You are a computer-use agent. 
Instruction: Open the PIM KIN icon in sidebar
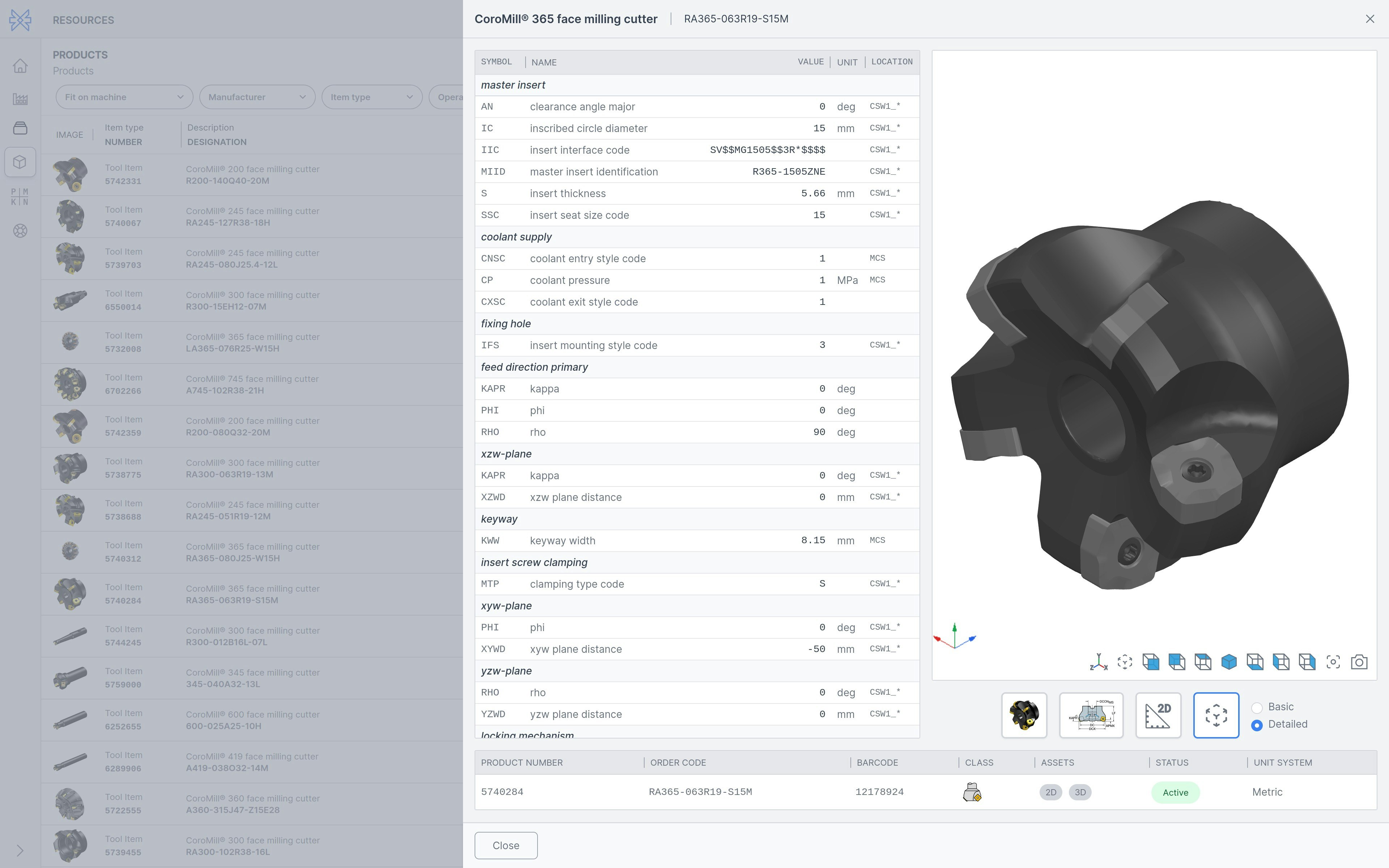tap(20, 196)
